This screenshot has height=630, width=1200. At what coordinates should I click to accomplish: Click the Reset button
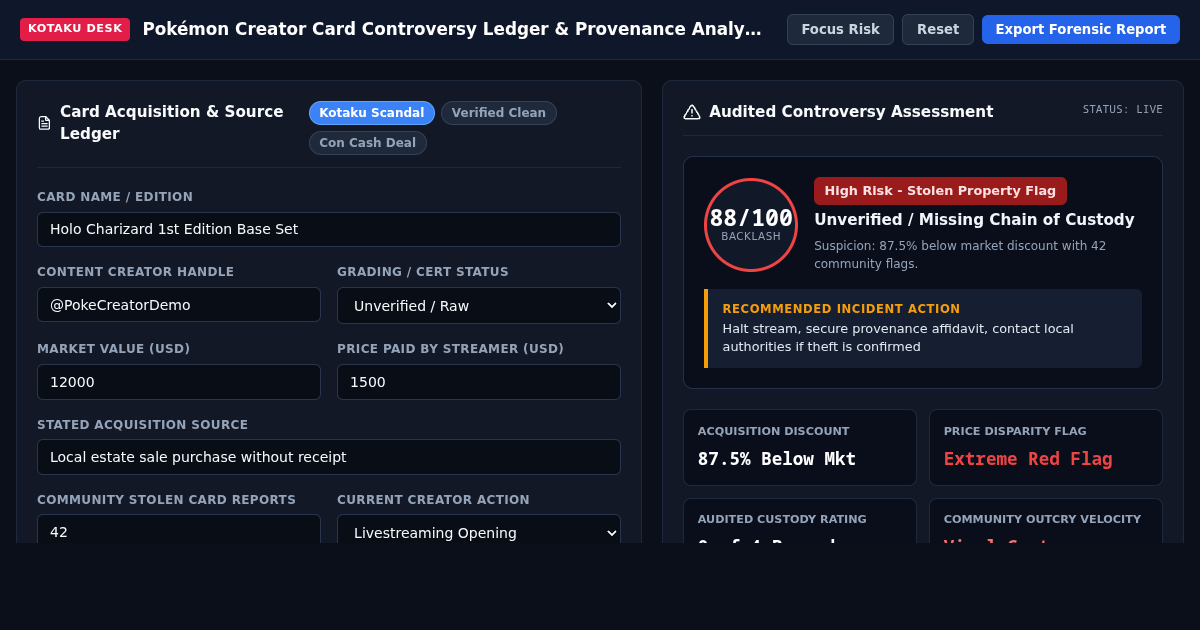938,29
